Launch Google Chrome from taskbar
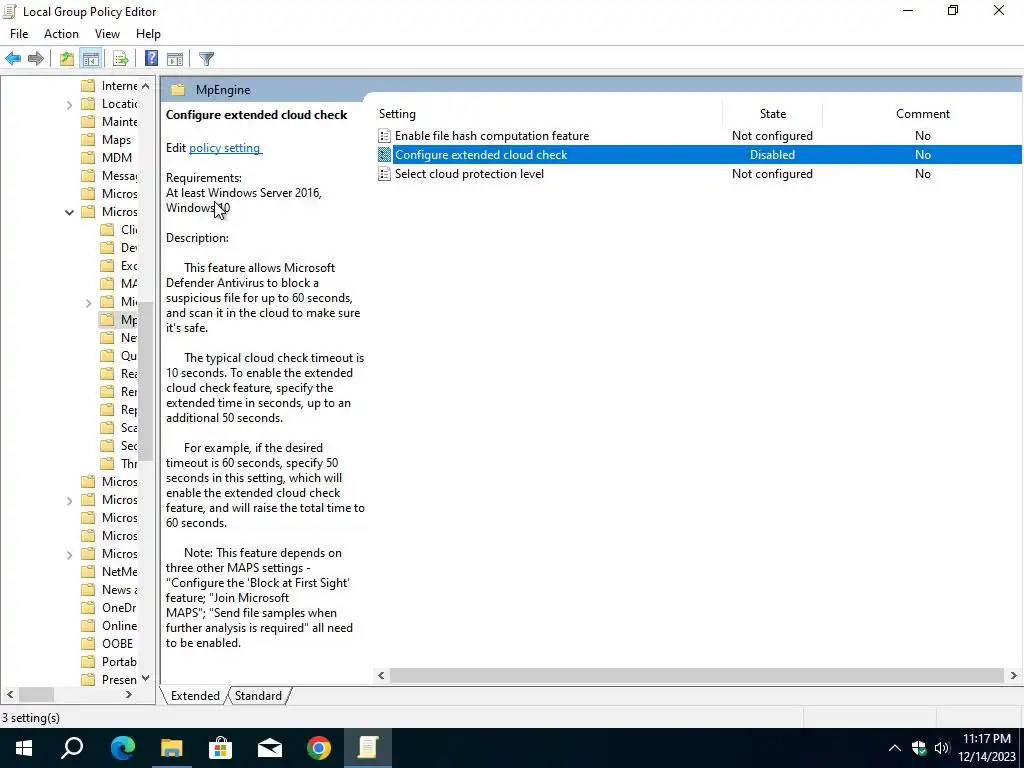Image resolution: width=1024 pixels, height=768 pixels. pos(319,748)
